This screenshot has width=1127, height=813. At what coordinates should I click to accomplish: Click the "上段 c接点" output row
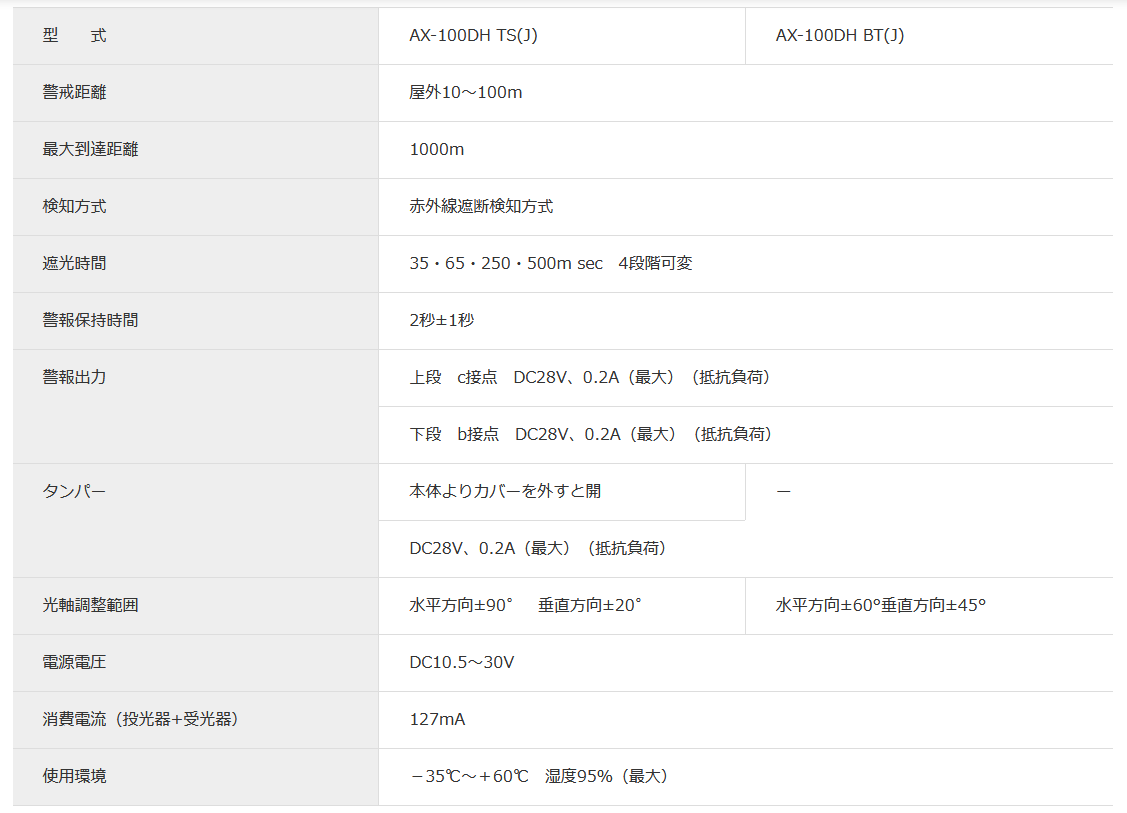click(746, 378)
